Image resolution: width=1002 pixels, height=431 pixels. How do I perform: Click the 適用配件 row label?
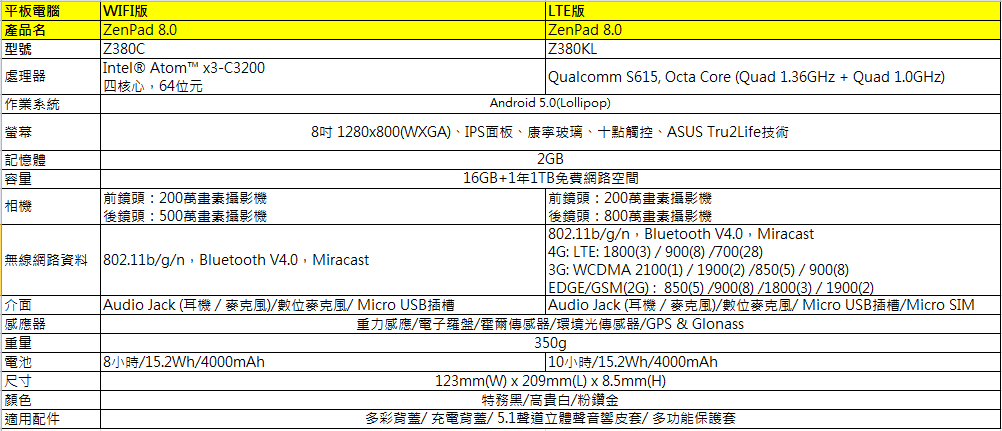point(50,419)
